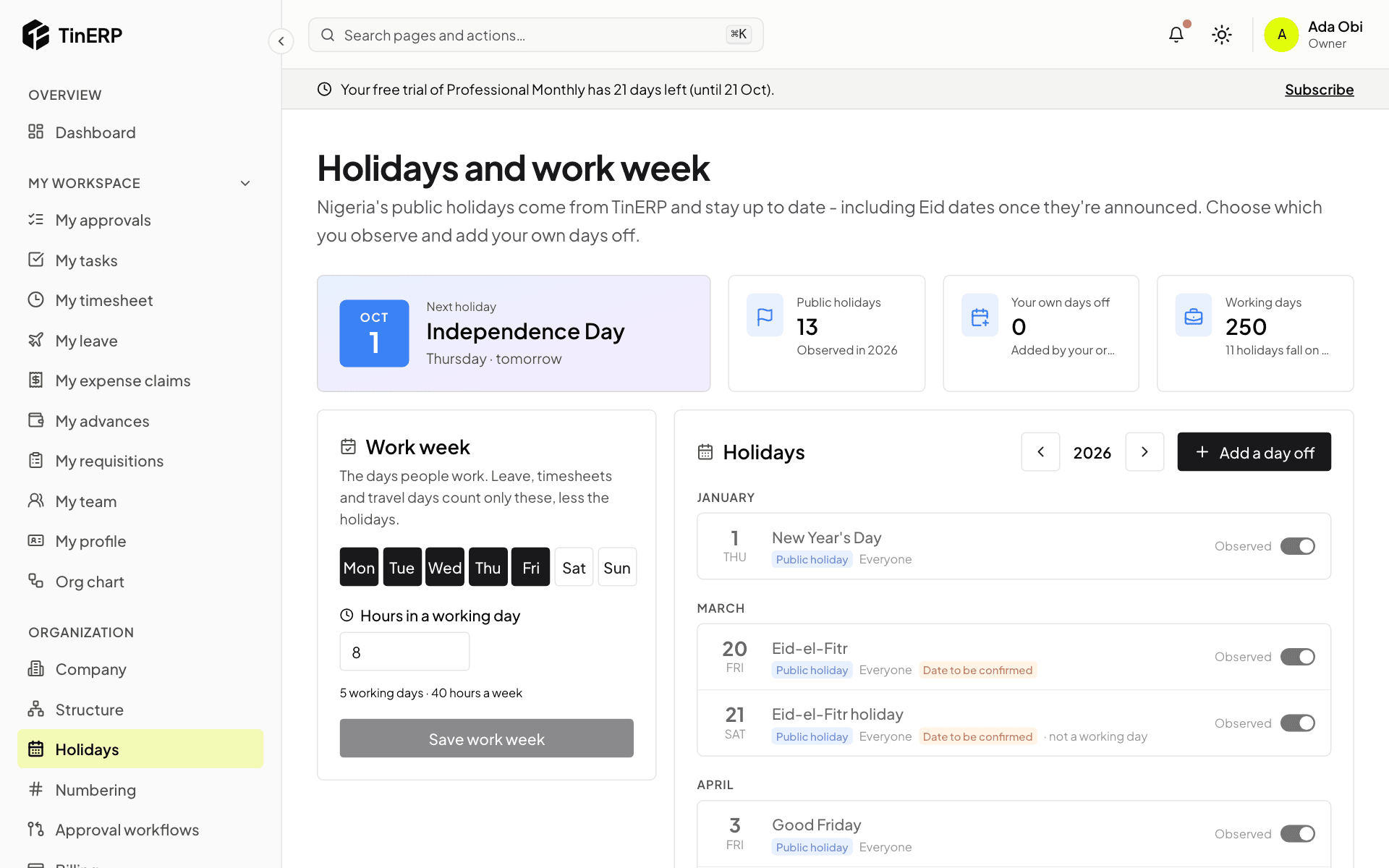The width and height of the screenshot is (1389, 868).
Task: Open My timesheet
Action: pos(140,300)
